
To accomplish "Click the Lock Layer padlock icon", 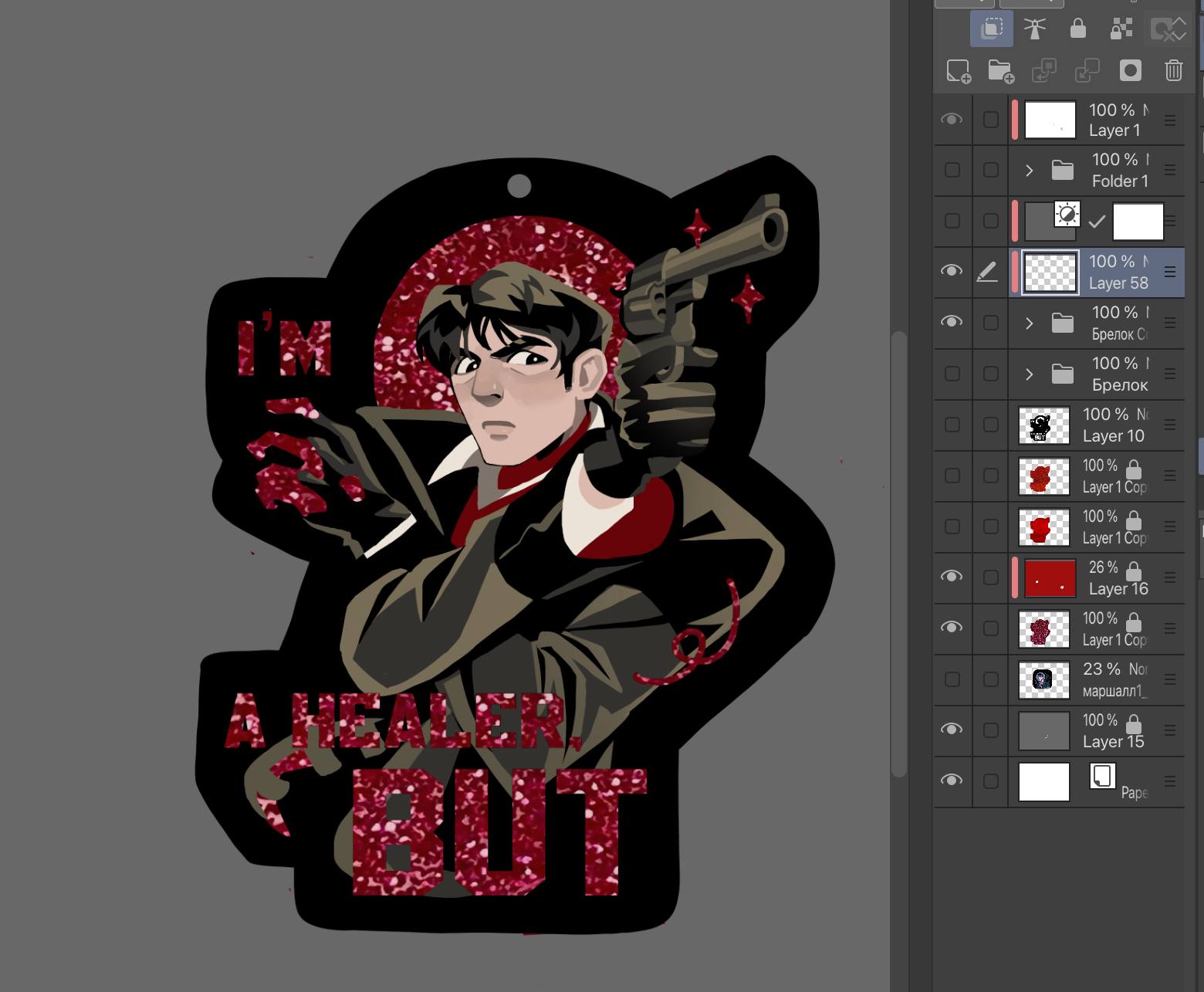I will pos(1078,29).
